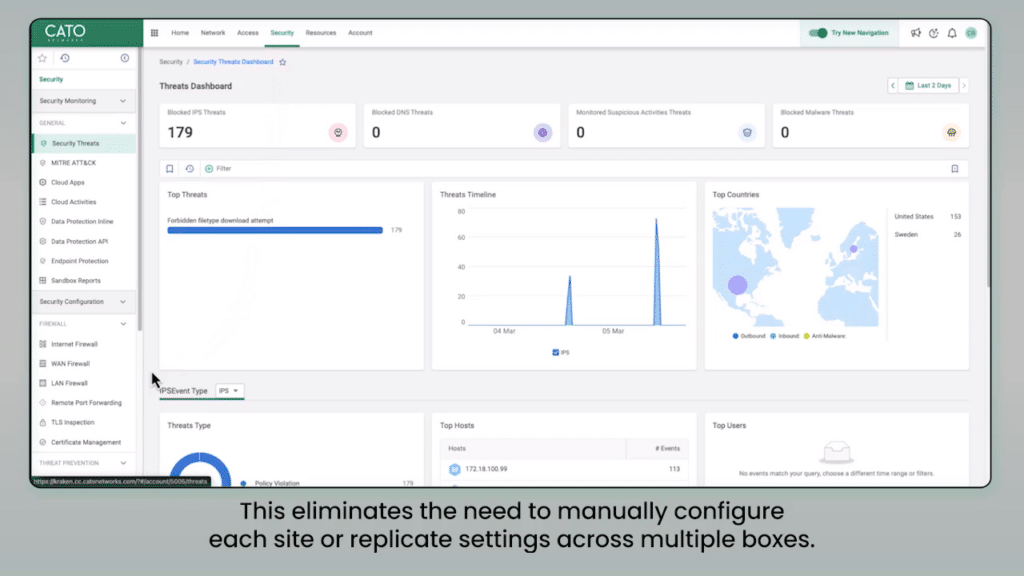Click the Forbidden filetype download progress bar

275,230
